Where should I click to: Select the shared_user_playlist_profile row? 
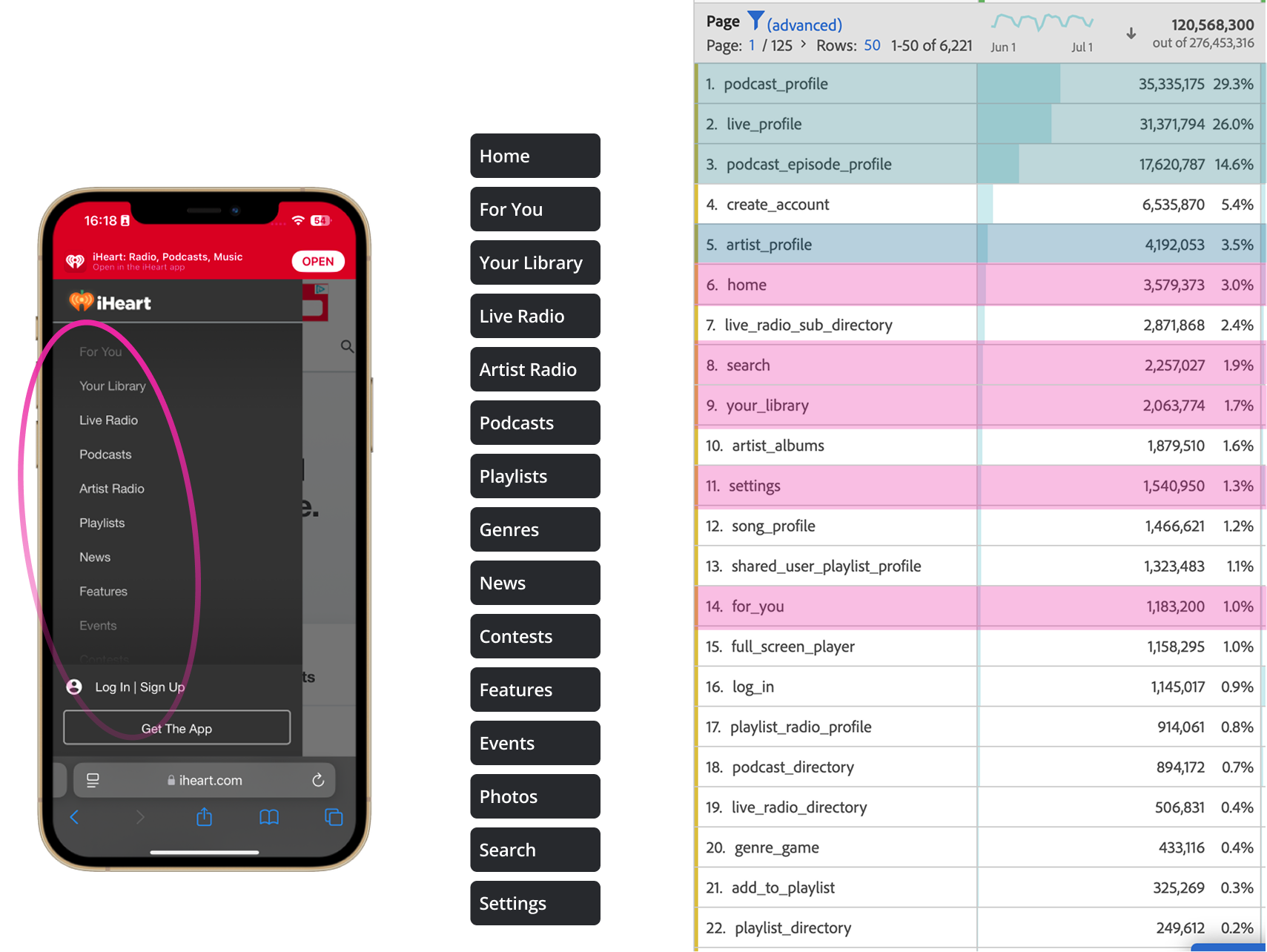980,566
